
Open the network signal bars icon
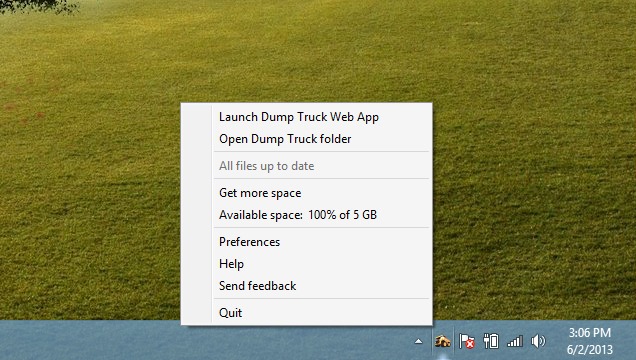(x=515, y=341)
